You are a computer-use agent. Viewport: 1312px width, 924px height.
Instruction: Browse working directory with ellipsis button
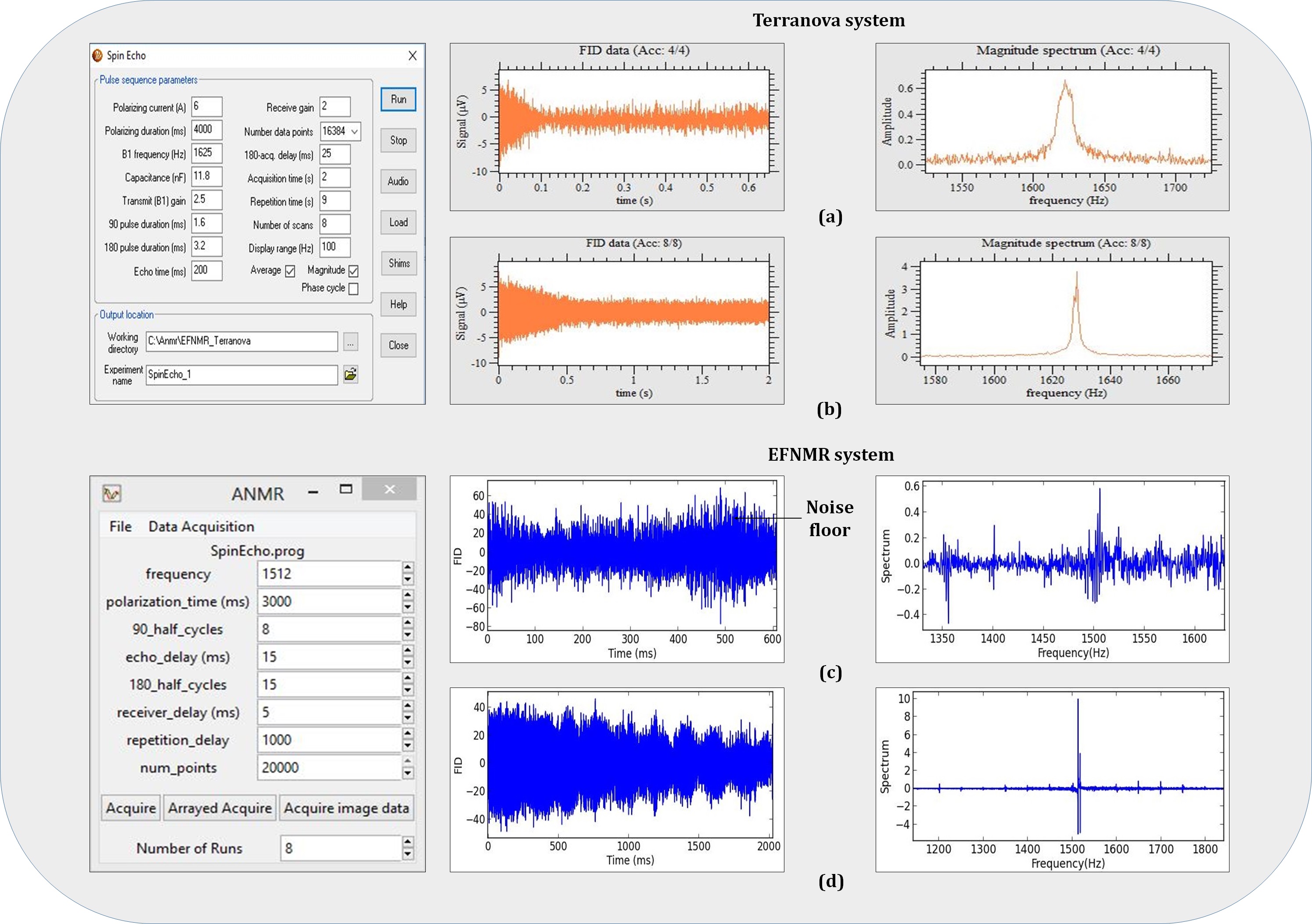[350, 342]
